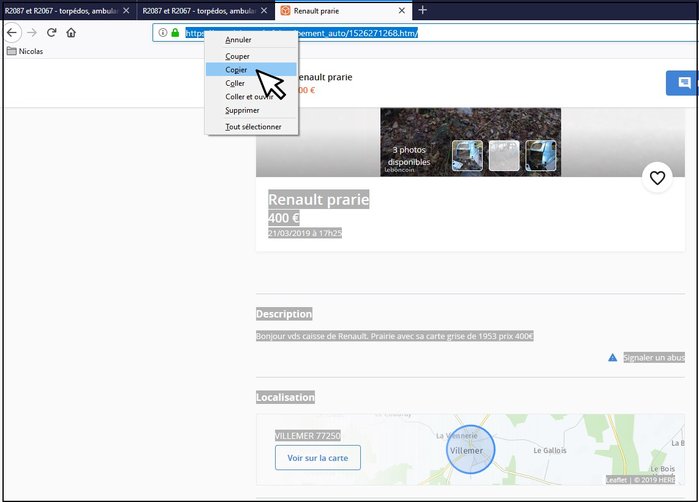Click the warning triangle abuse icon
This screenshot has height=502, width=699.
pos(613,358)
